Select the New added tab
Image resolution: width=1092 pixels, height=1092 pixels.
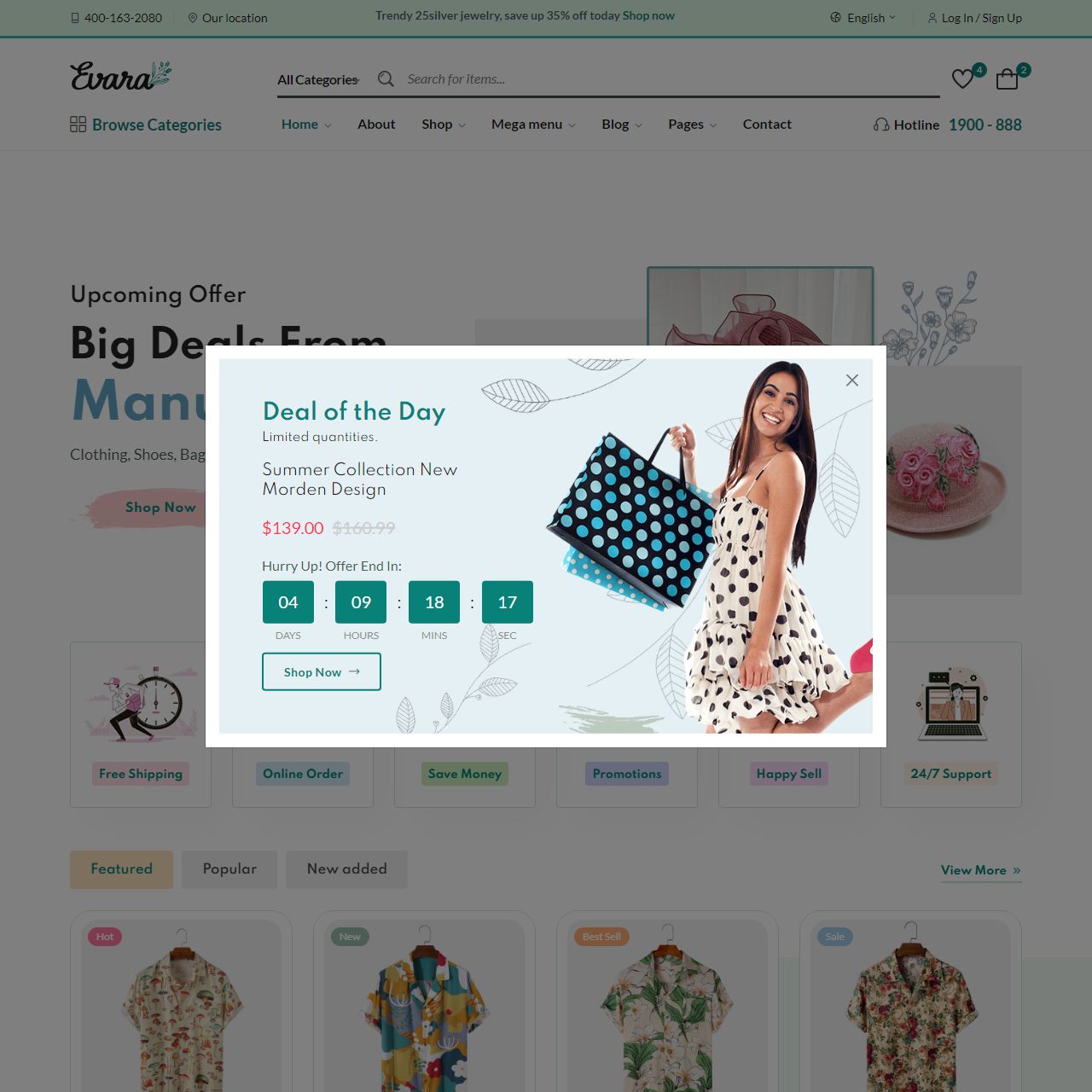(346, 869)
